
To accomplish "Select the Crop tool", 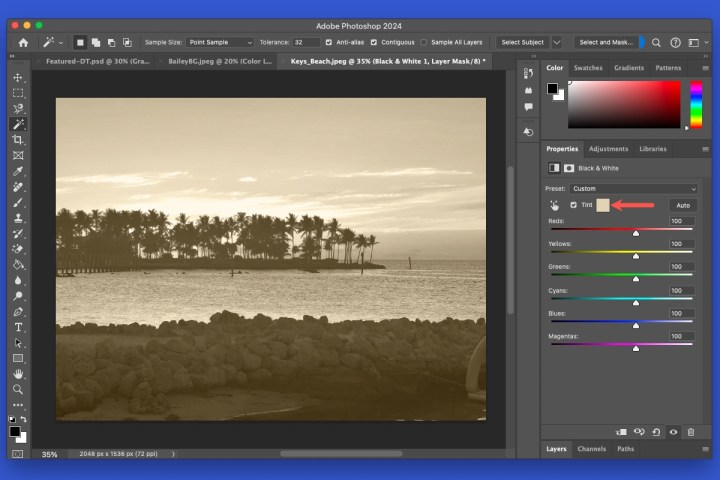I will point(18,140).
